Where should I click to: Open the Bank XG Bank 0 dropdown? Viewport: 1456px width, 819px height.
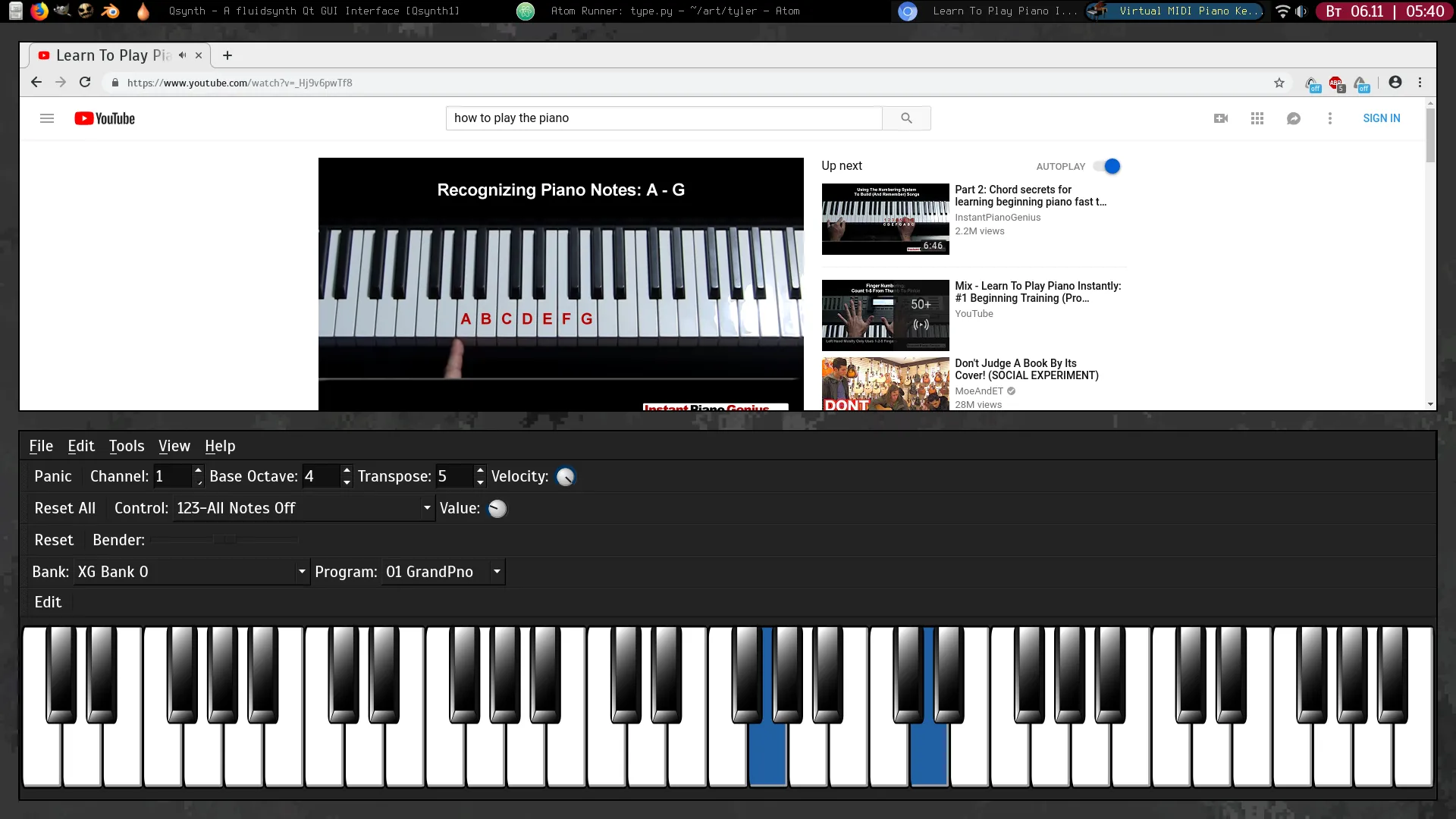click(x=302, y=572)
